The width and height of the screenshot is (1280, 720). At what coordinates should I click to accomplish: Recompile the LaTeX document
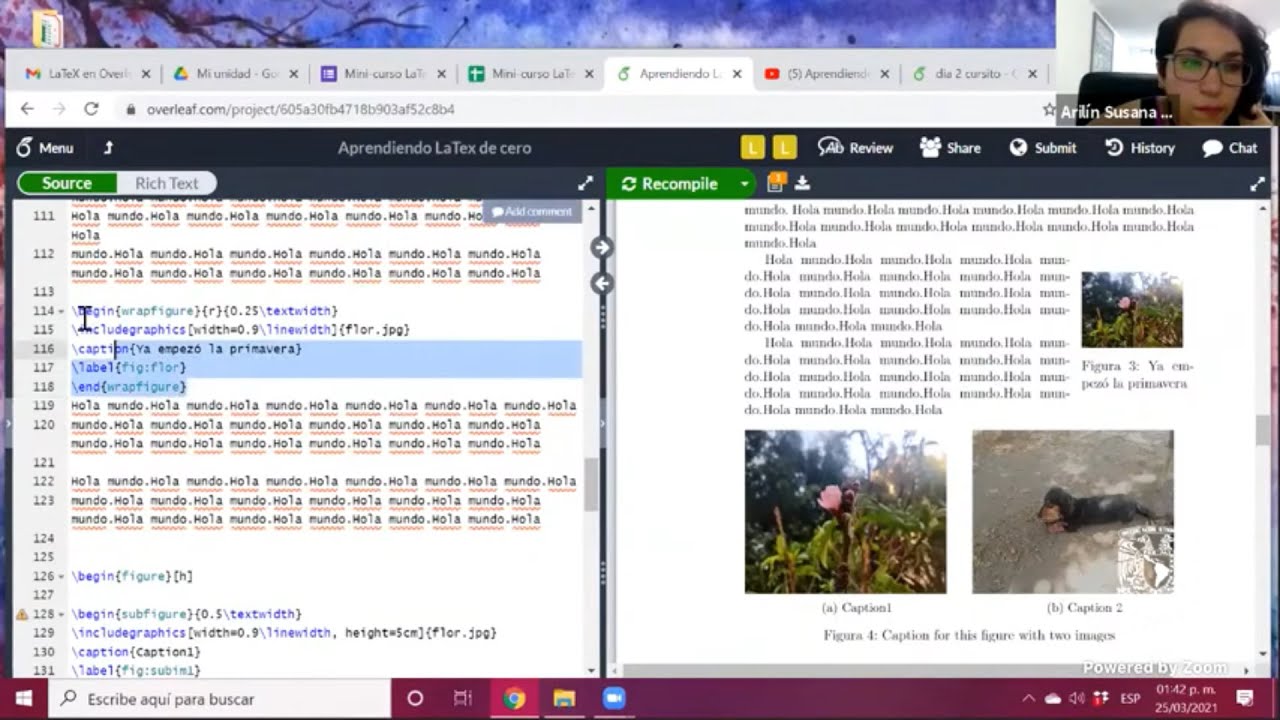tap(670, 183)
